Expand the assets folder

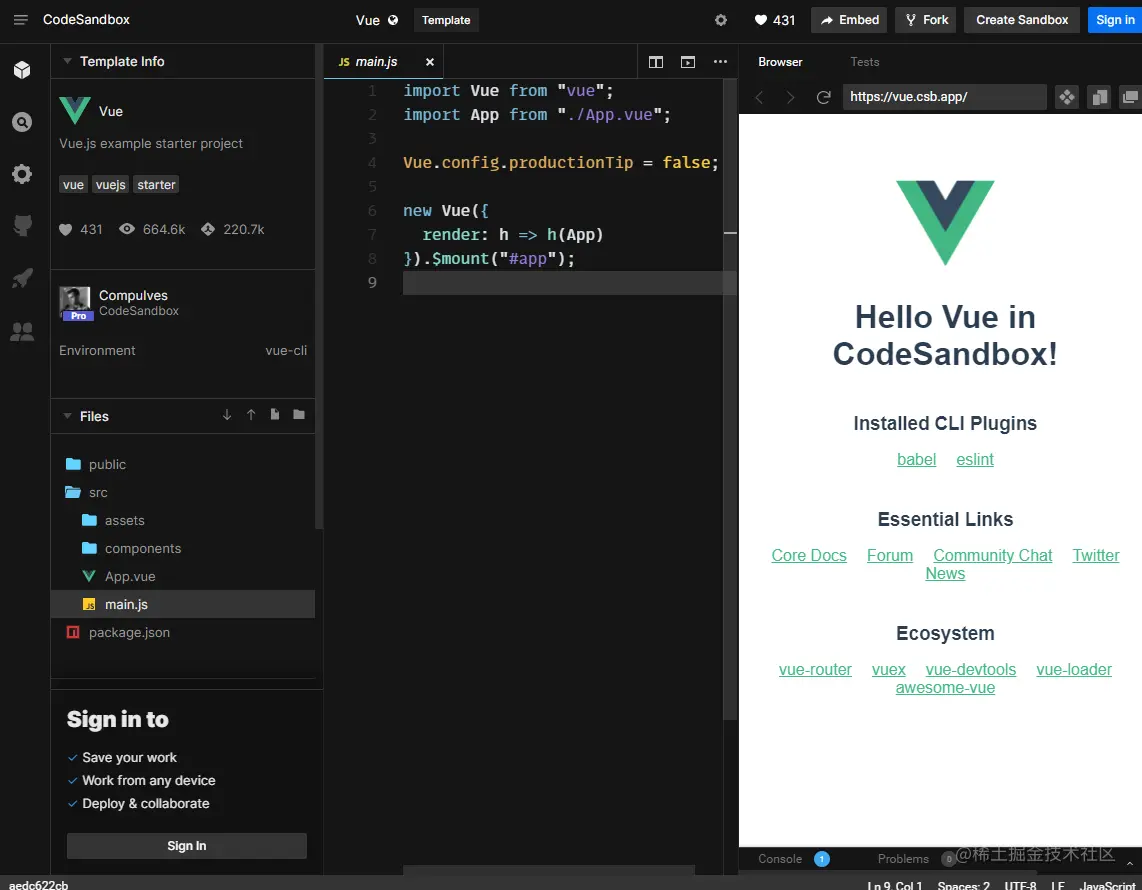[183, 520]
